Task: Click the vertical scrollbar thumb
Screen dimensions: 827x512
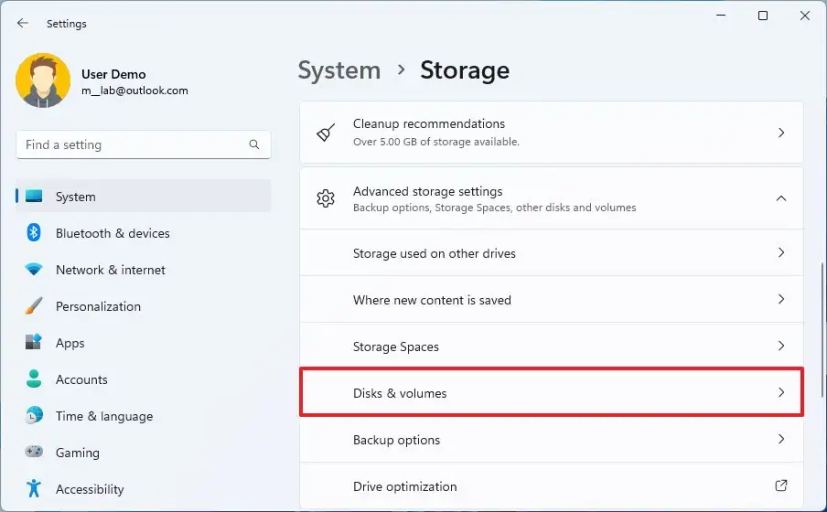Action: 822,330
